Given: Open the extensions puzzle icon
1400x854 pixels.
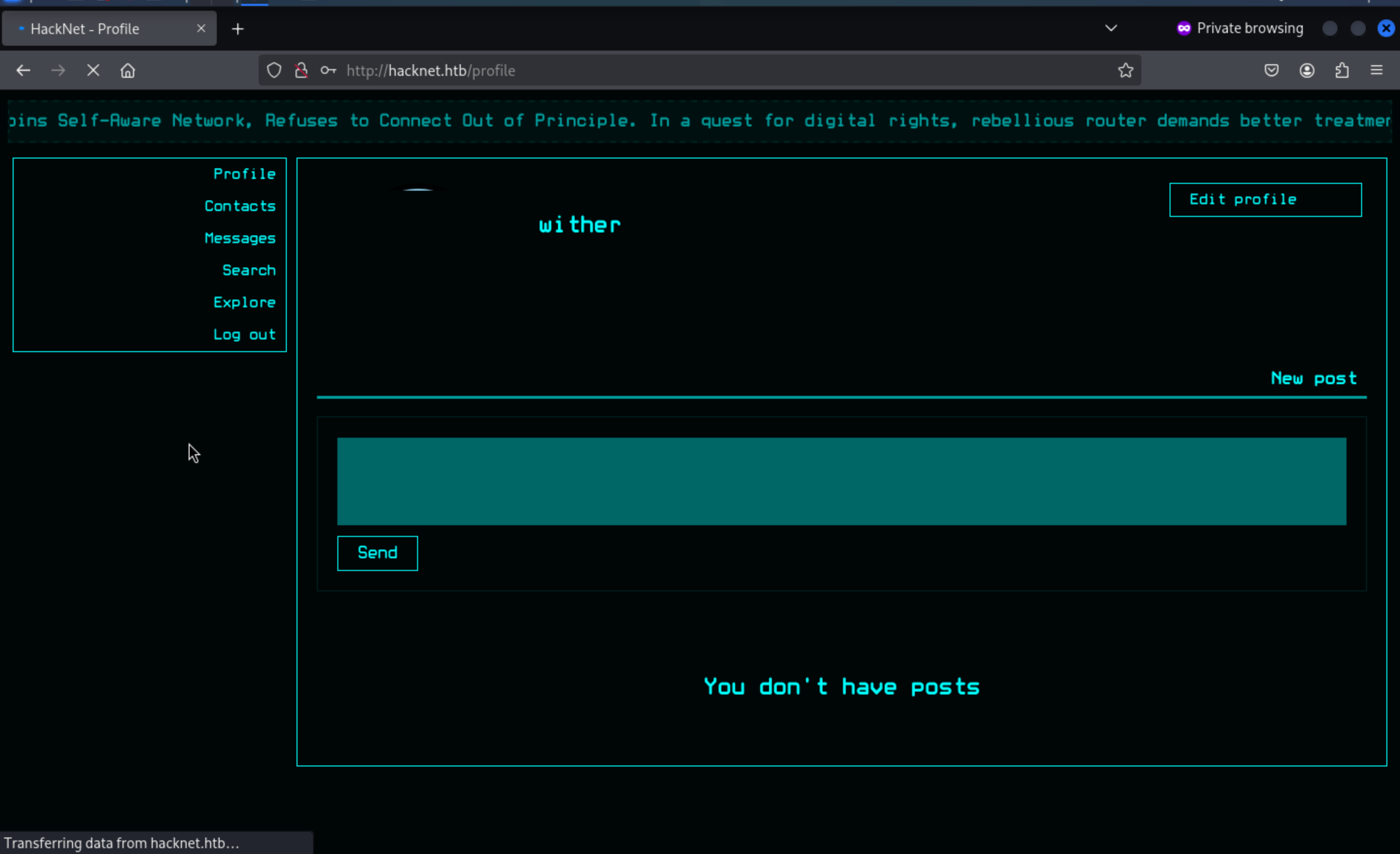Looking at the screenshot, I should [1342, 71].
